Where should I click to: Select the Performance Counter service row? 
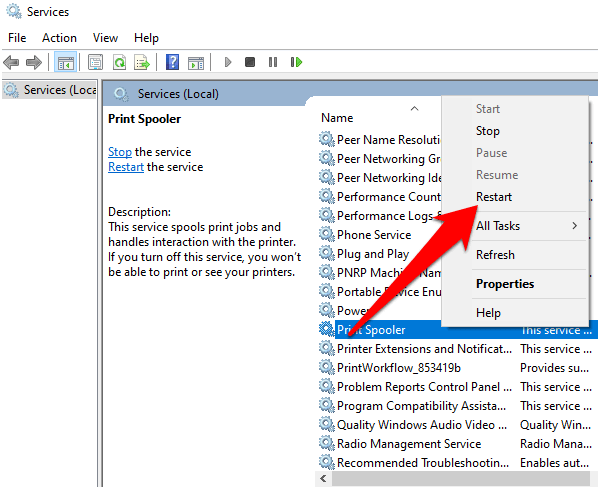click(388, 197)
